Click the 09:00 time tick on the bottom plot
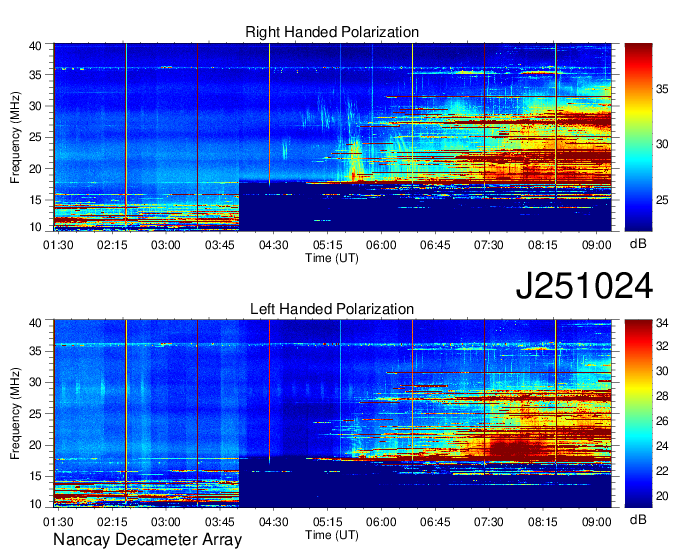Image resolution: width=680 pixels, height=552 pixels. pyautogui.click(x=596, y=521)
